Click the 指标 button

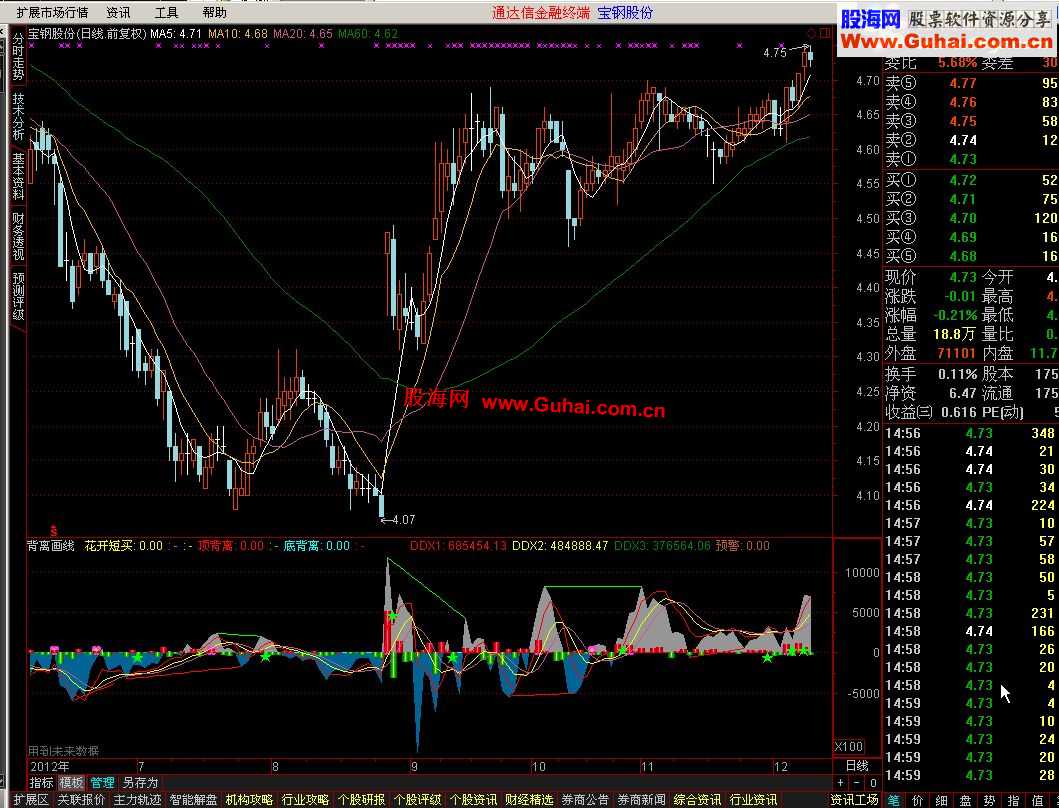click(x=41, y=782)
